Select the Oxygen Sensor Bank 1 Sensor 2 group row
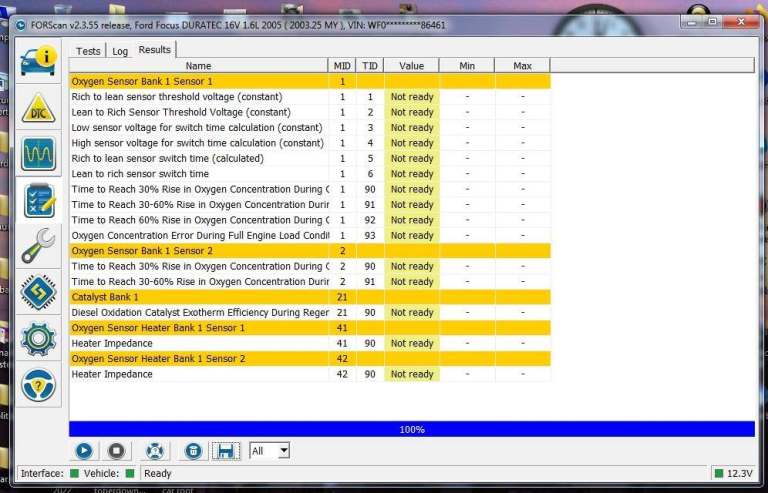The image size is (768, 493). click(x=310, y=251)
